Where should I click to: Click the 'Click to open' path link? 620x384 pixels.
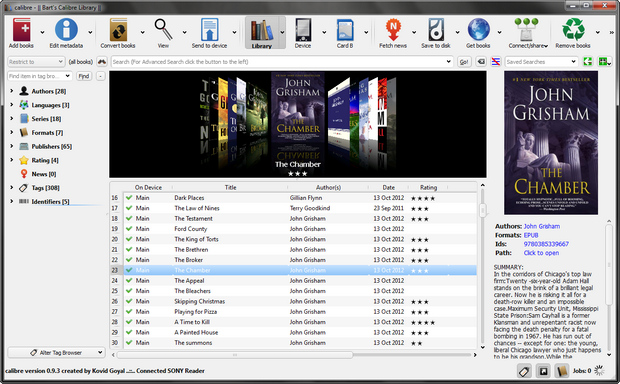541,253
